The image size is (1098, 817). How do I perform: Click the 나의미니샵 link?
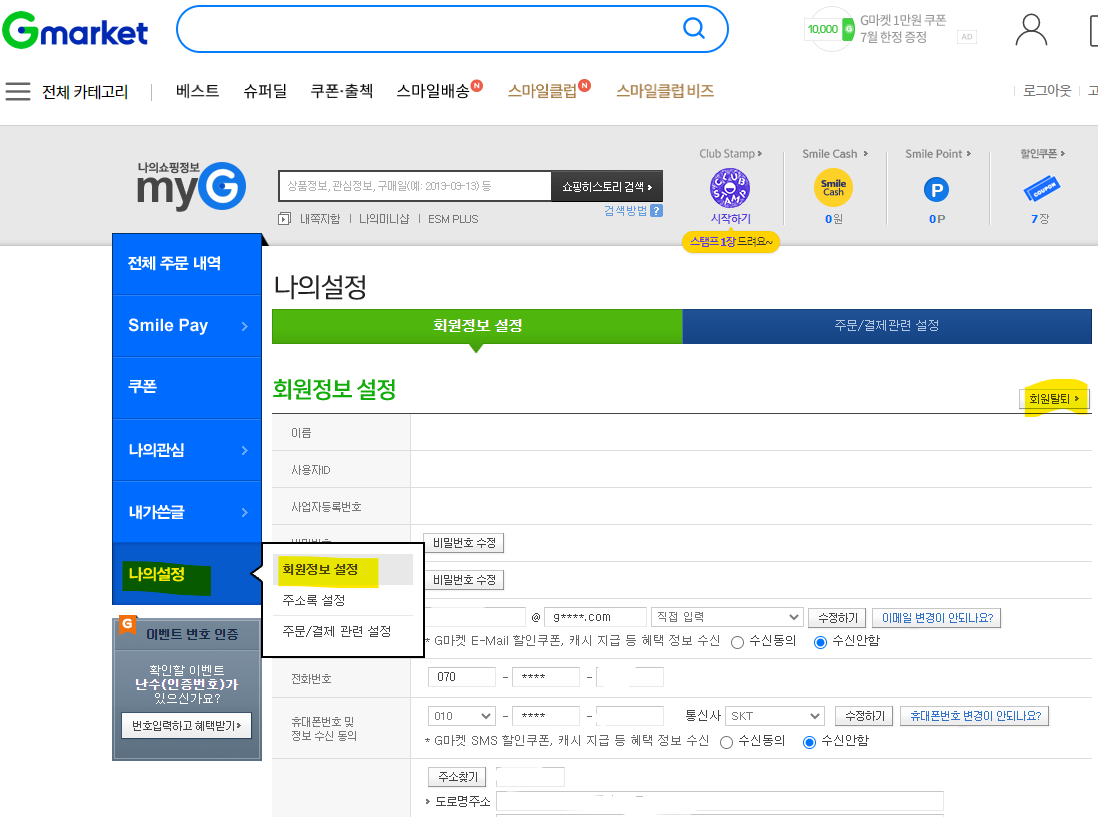pos(384,219)
